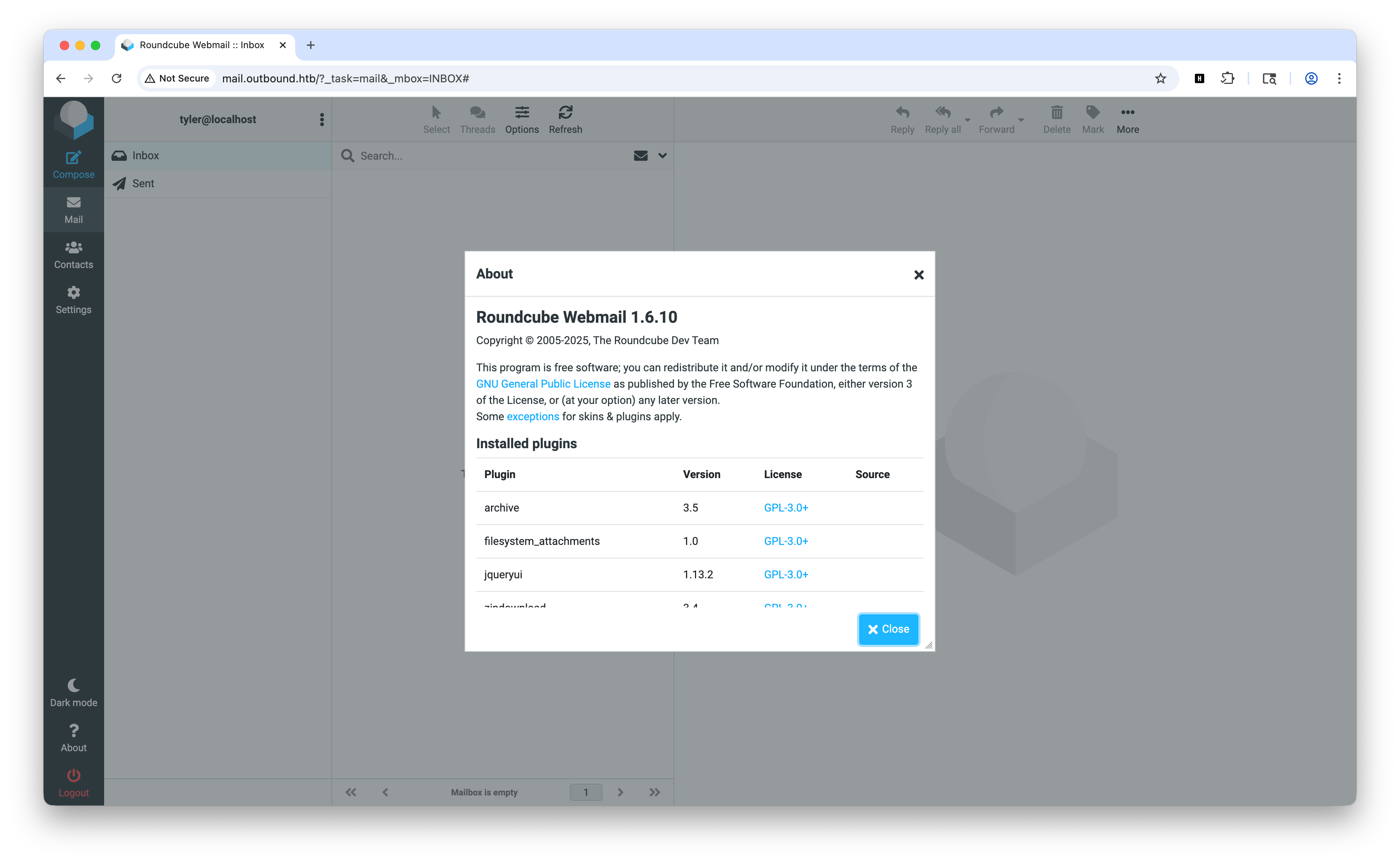Click the Delete trash icon
This screenshot has height=863, width=1400.
[x=1057, y=112]
